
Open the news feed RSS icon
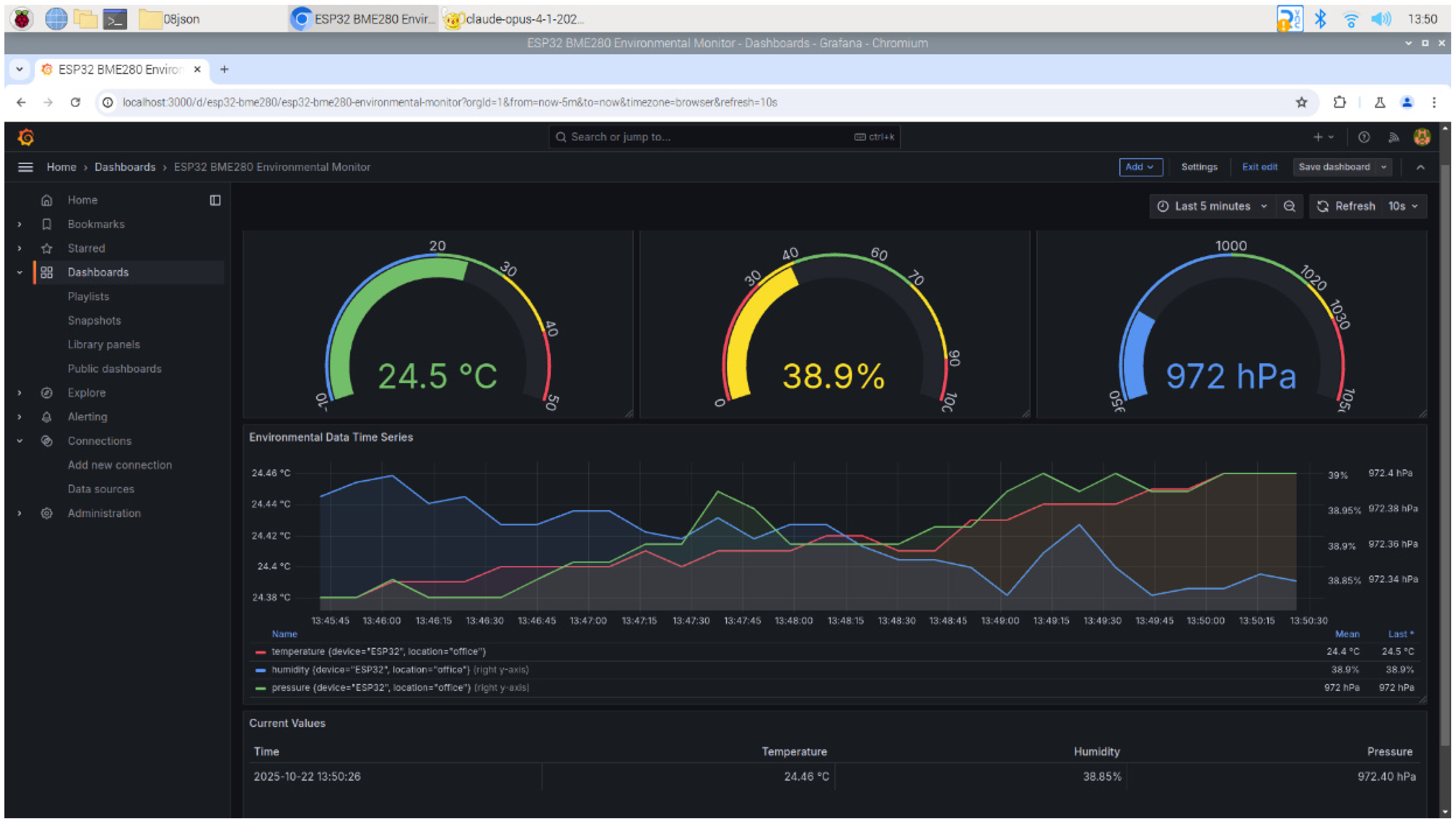[x=1393, y=137]
